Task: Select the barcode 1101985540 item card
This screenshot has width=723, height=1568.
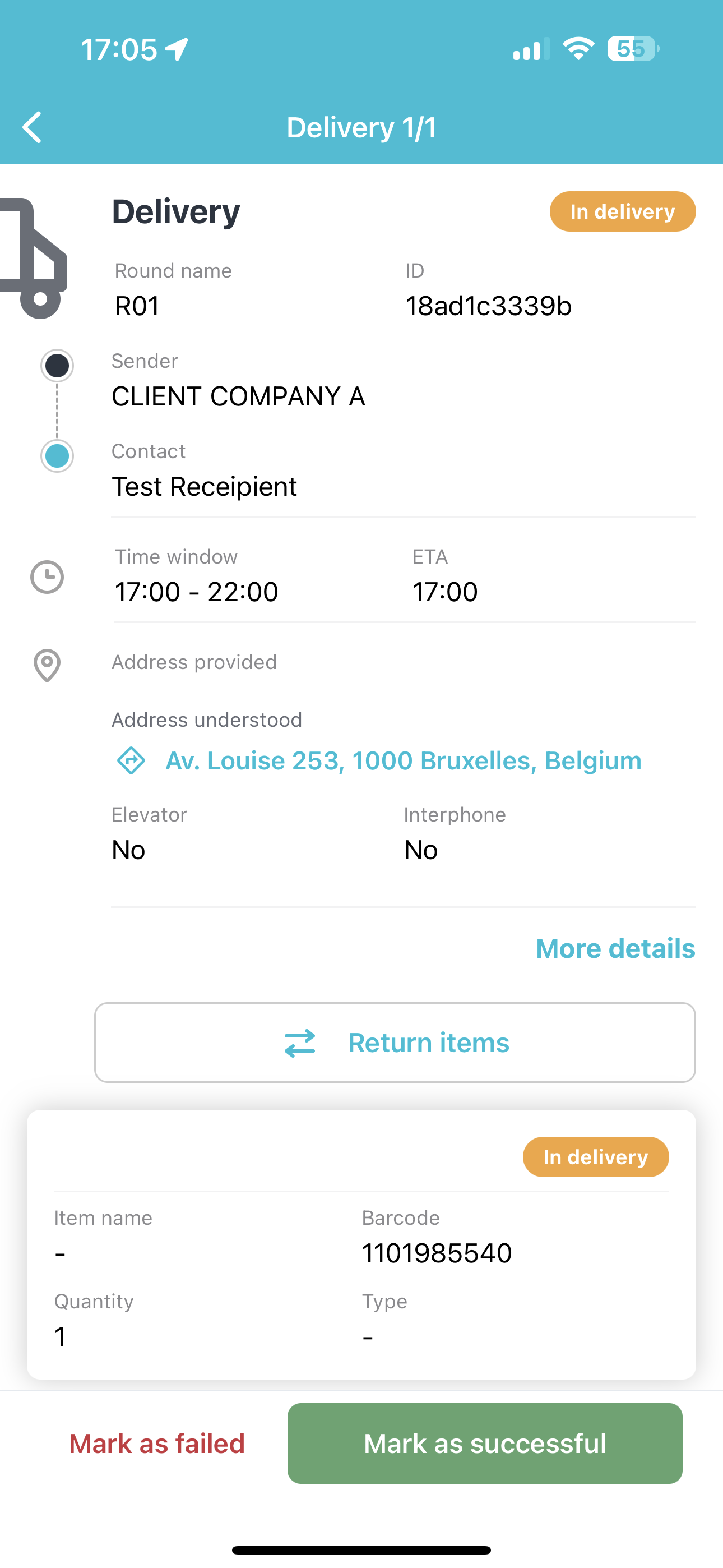Action: 361,1244
